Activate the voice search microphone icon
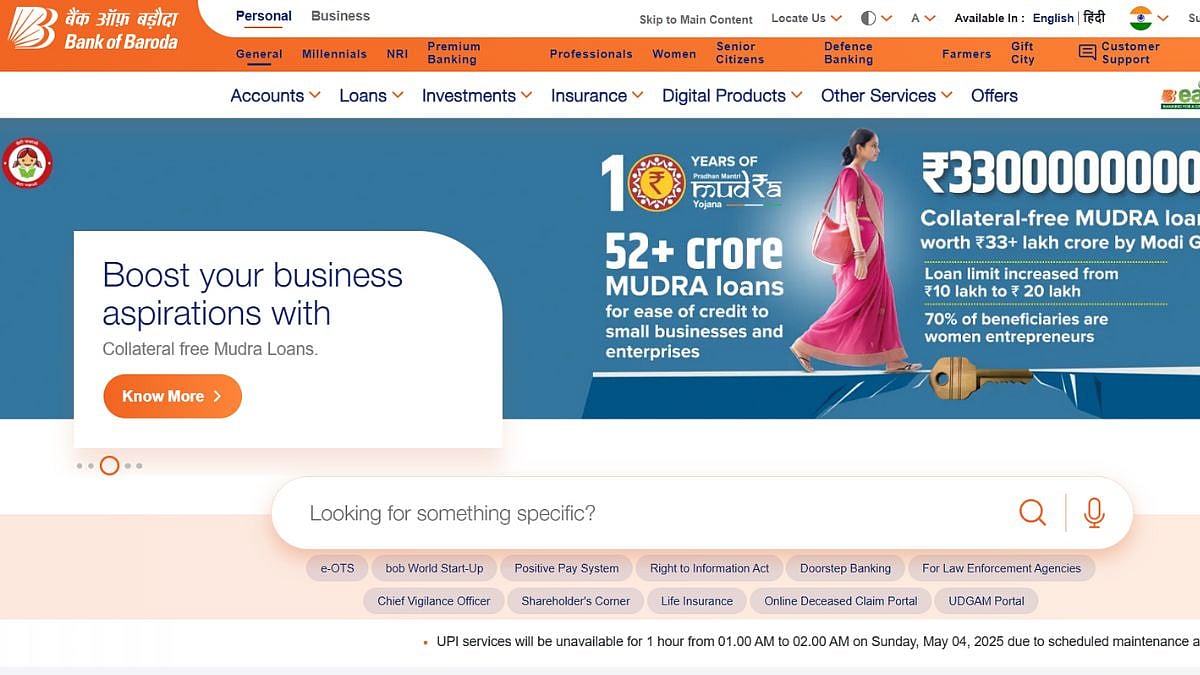 pos(1094,513)
